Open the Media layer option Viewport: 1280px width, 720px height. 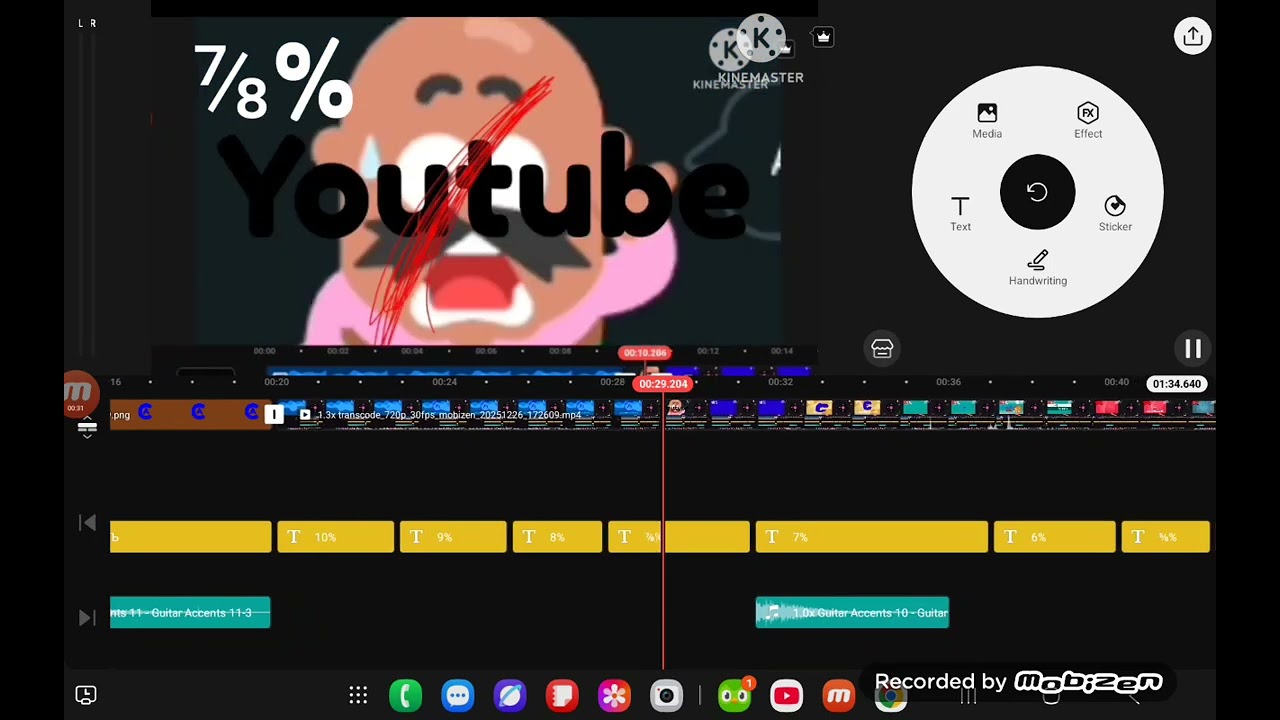(987, 120)
